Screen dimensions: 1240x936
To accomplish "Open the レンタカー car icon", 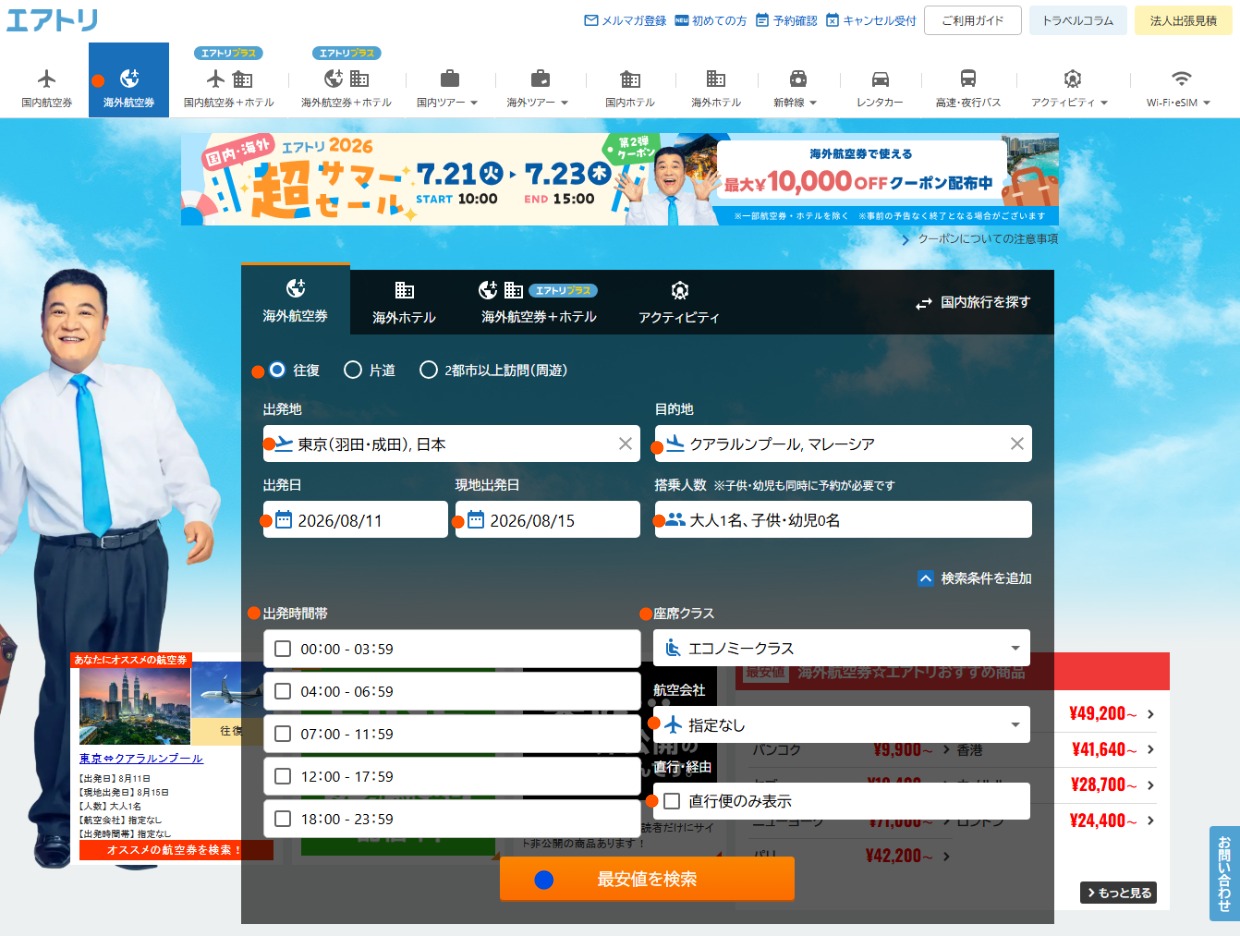I will [x=880, y=79].
